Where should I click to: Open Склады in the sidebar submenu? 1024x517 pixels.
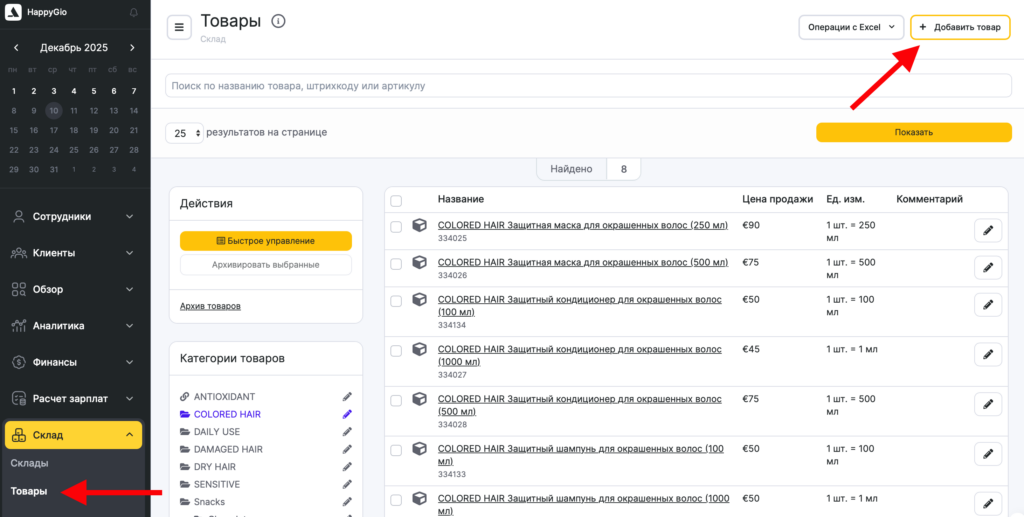30,463
